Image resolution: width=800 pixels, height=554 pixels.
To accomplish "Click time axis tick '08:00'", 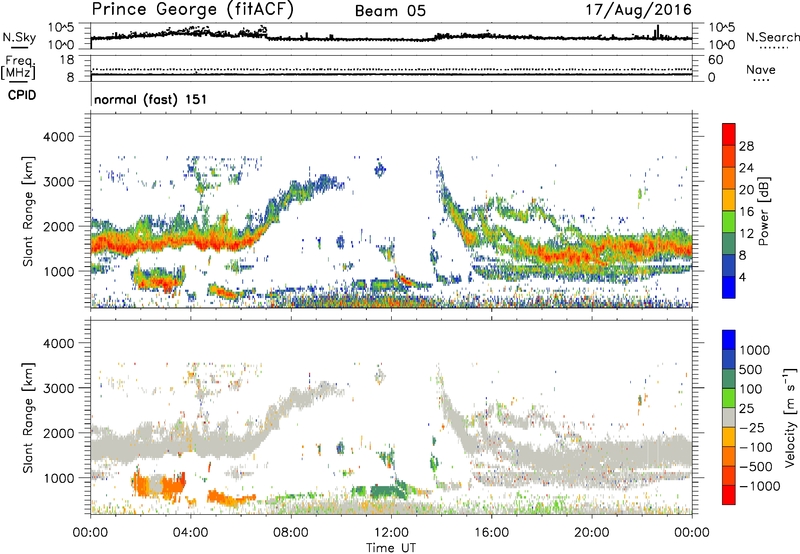I will click(x=291, y=533).
